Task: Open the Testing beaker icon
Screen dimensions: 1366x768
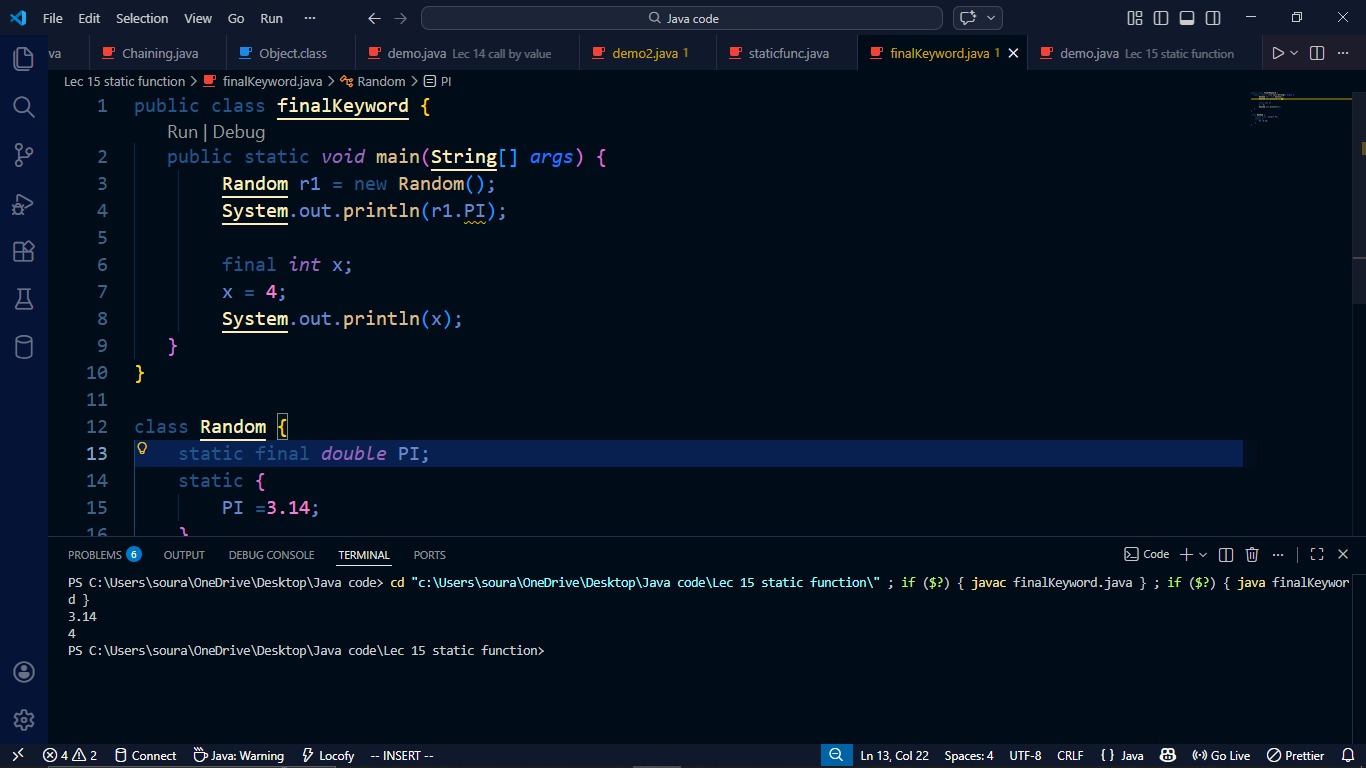Action: point(24,299)
